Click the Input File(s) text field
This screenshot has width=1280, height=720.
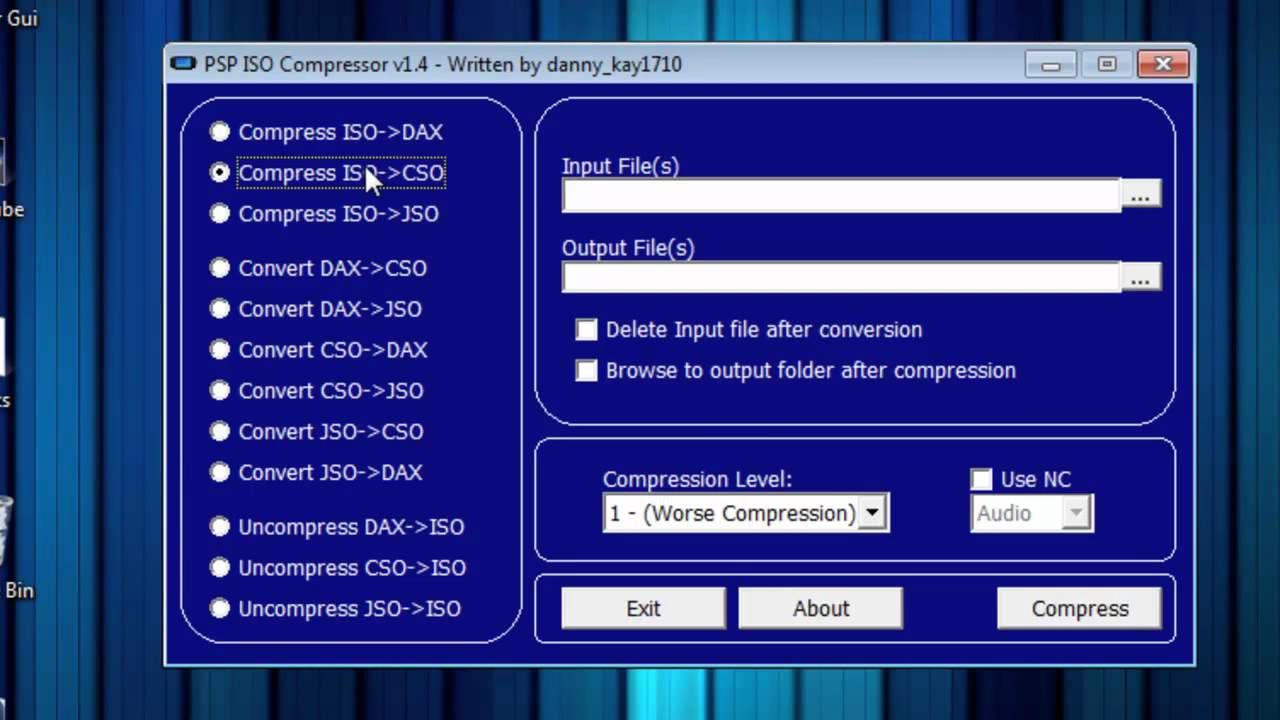841,195
